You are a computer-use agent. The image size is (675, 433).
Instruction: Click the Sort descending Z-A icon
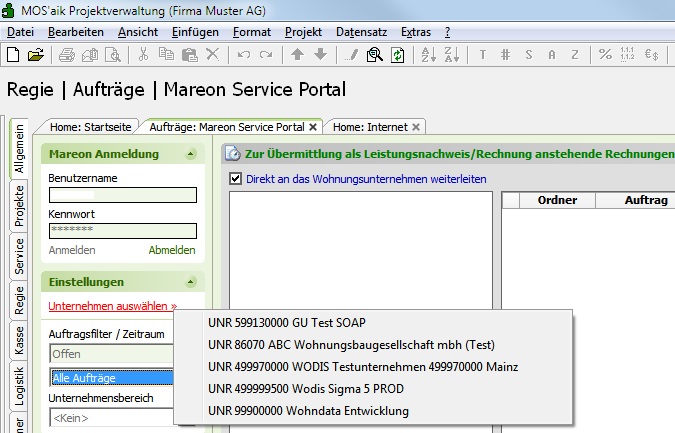[x=452, y=55]
